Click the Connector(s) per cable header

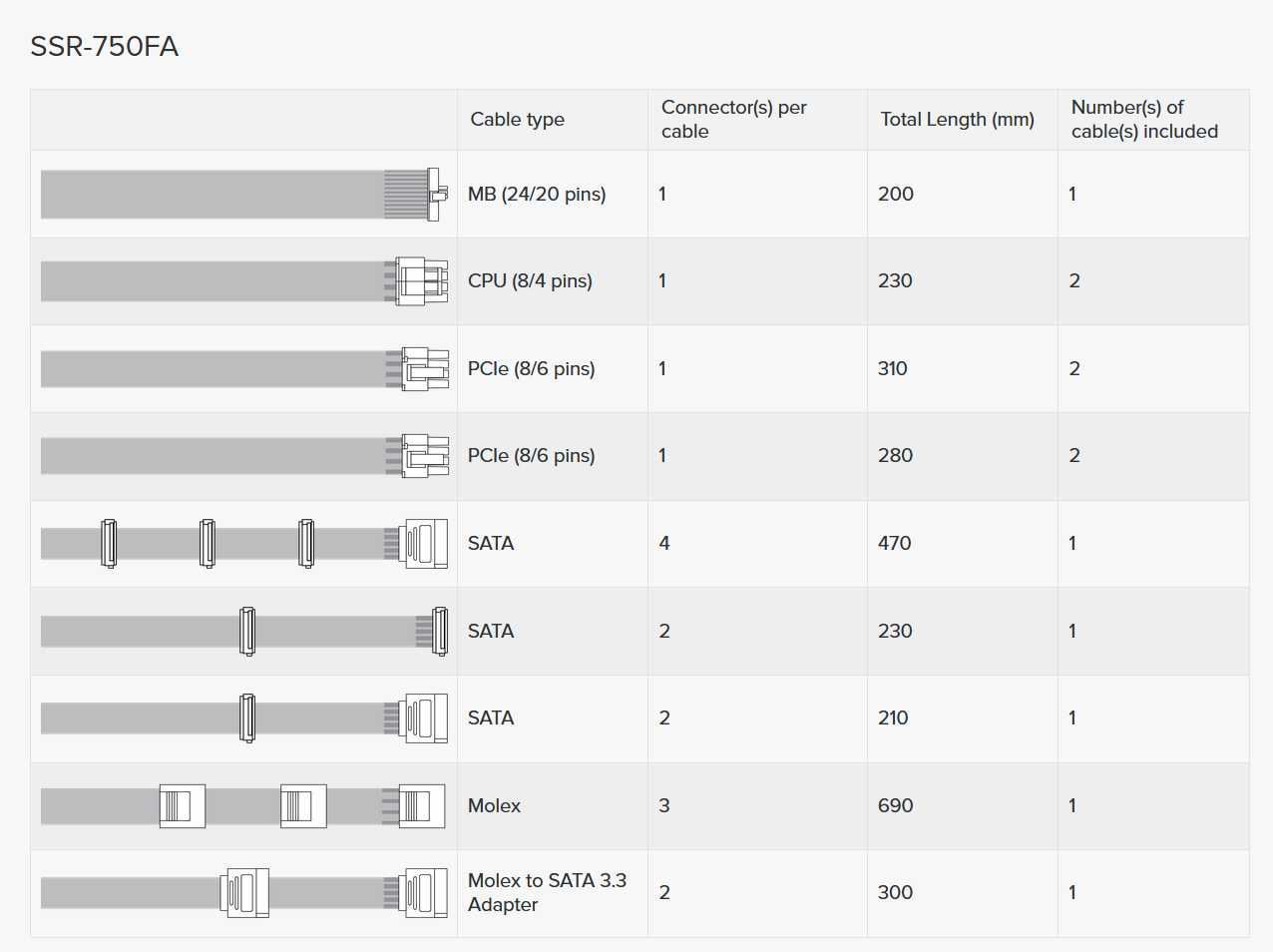click(x=733, y=119)
